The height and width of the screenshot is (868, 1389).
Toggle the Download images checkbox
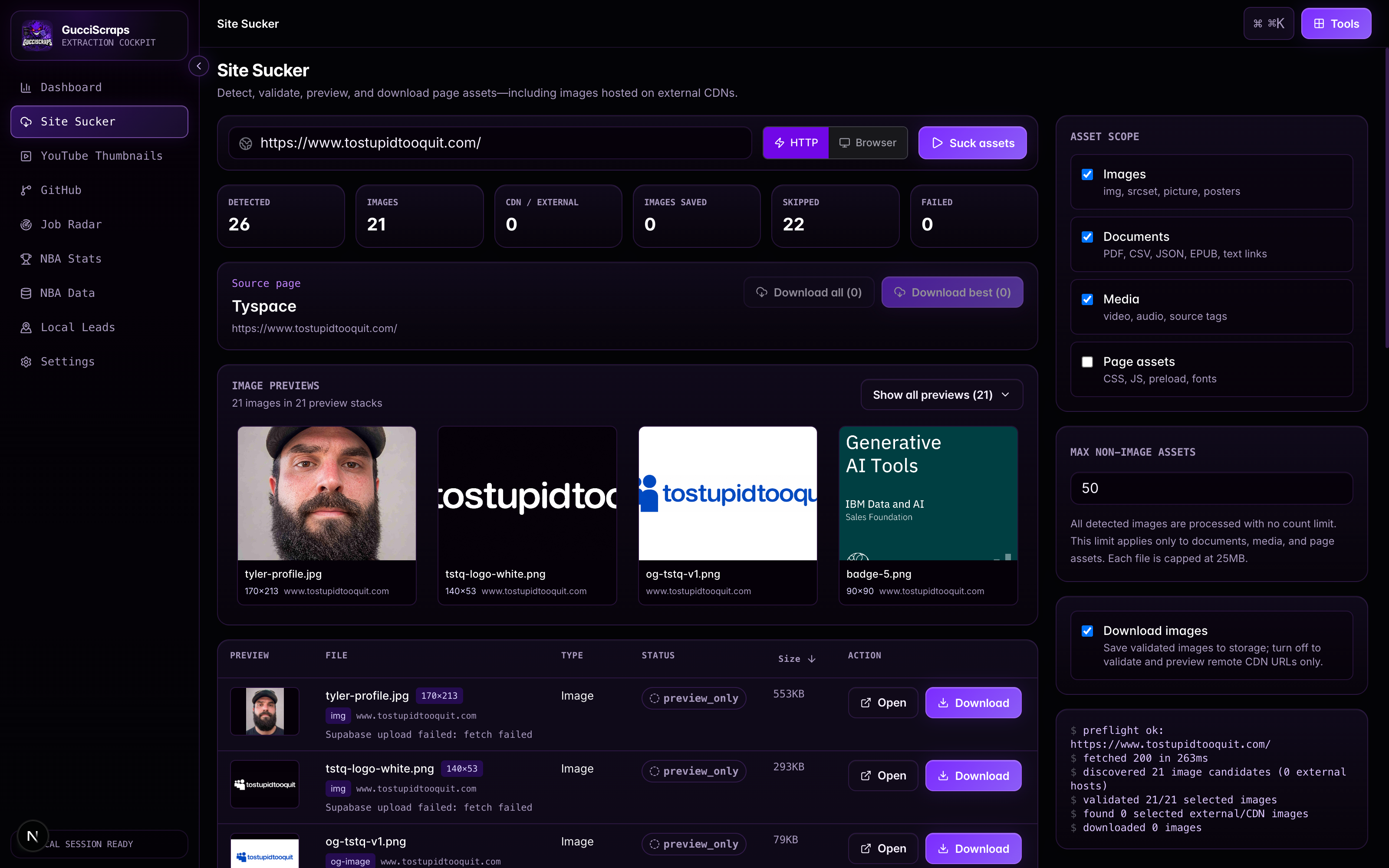click(x=1087, y=631)
